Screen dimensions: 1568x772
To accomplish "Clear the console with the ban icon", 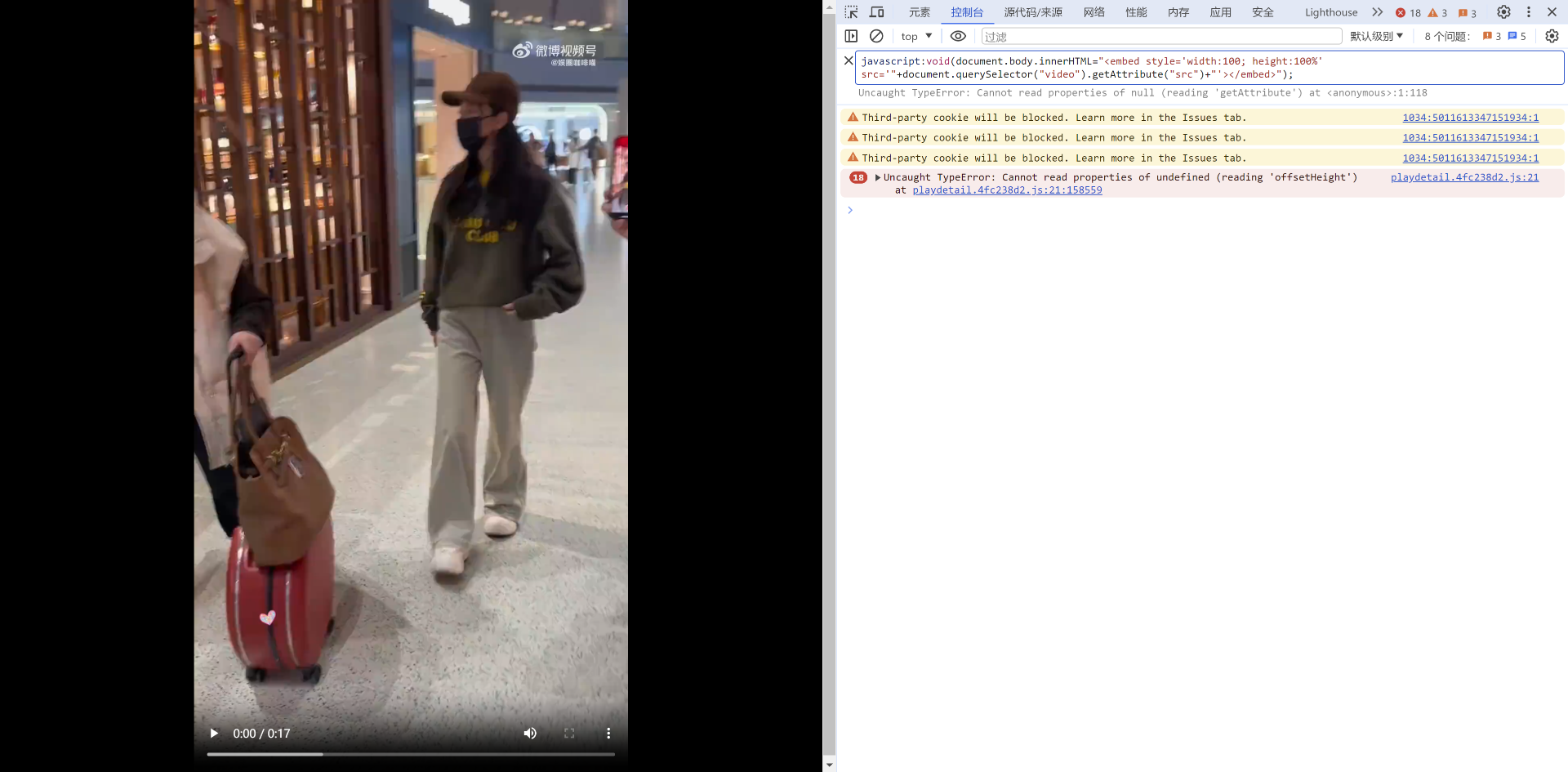I will pos(876,36).
